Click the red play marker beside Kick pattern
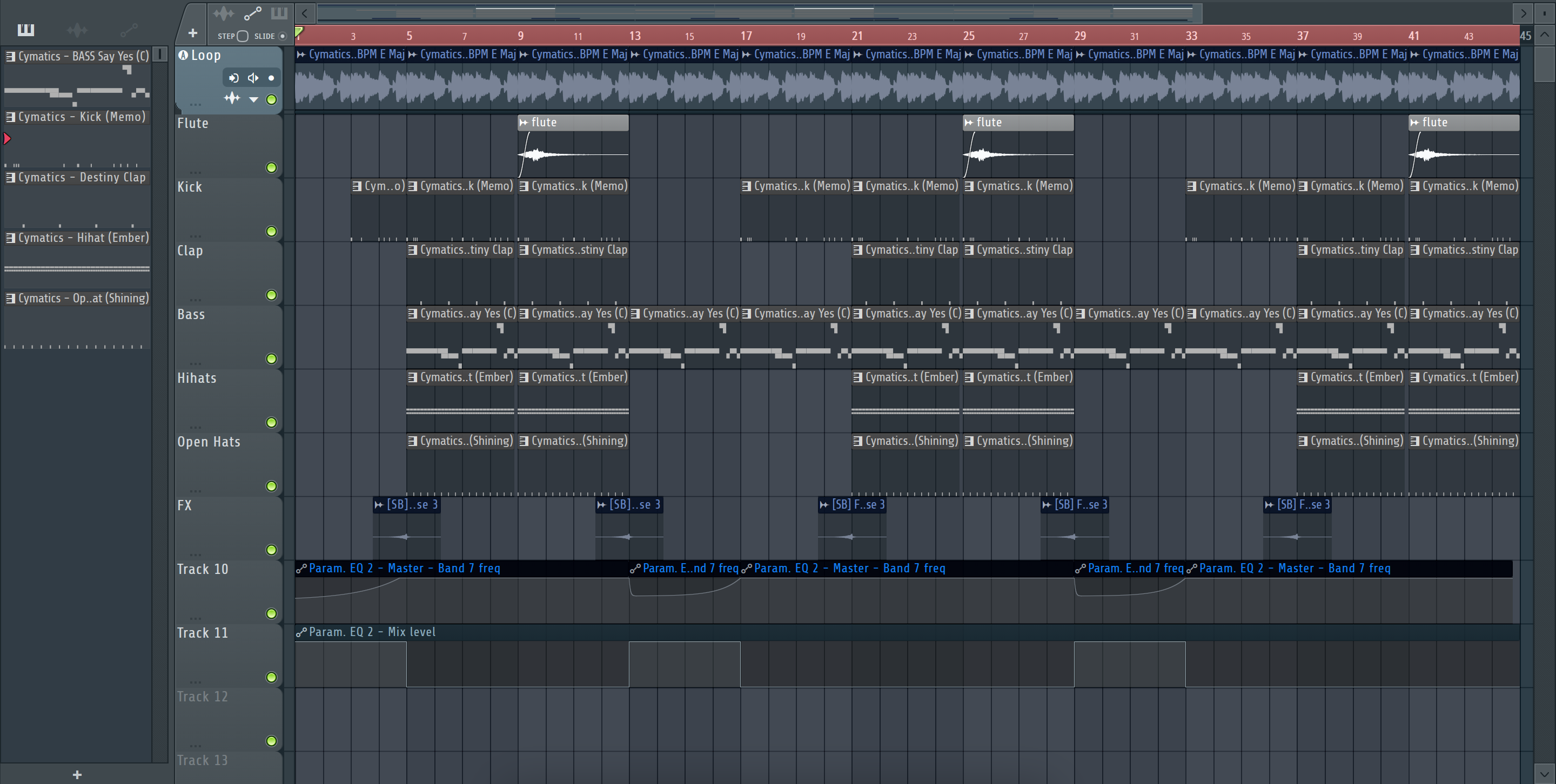Viewport: 1556px width, 784px height. click(x=7, y=139)
